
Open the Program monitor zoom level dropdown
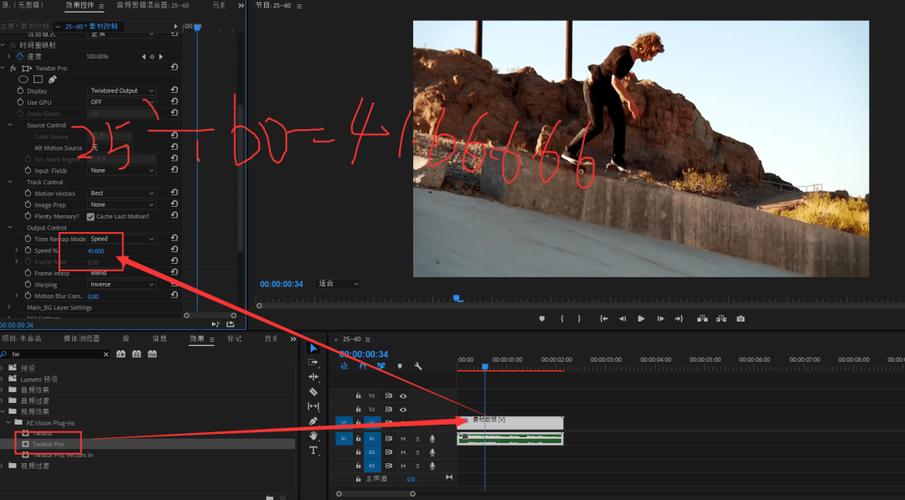tap(339, 283)
